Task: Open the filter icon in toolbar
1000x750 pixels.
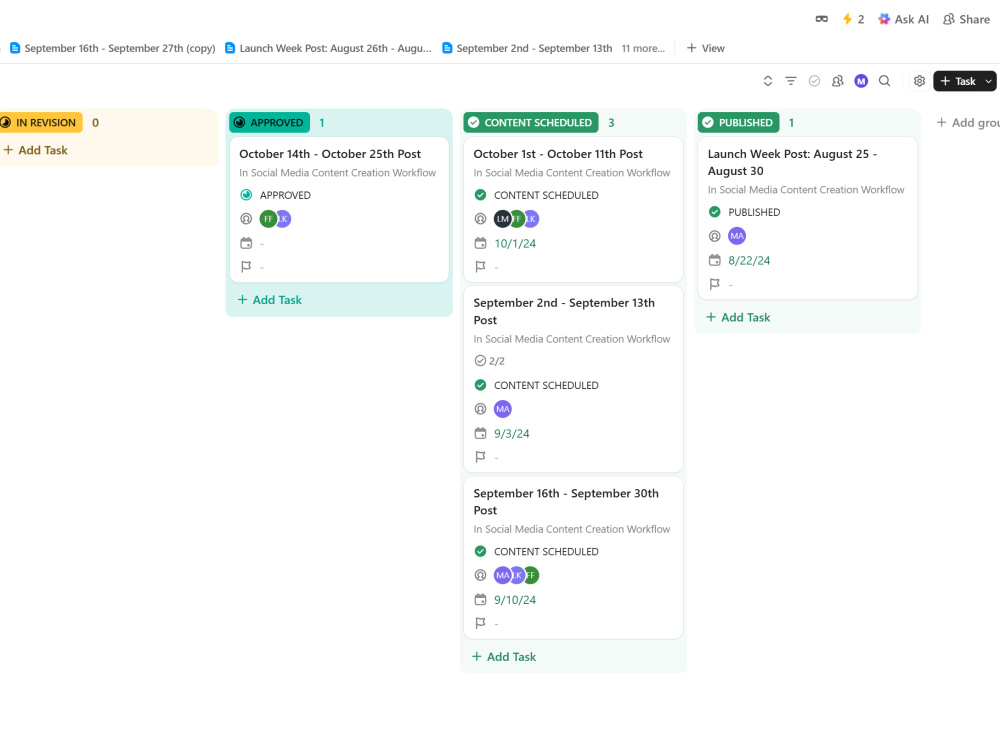Action: pos(791,81)
